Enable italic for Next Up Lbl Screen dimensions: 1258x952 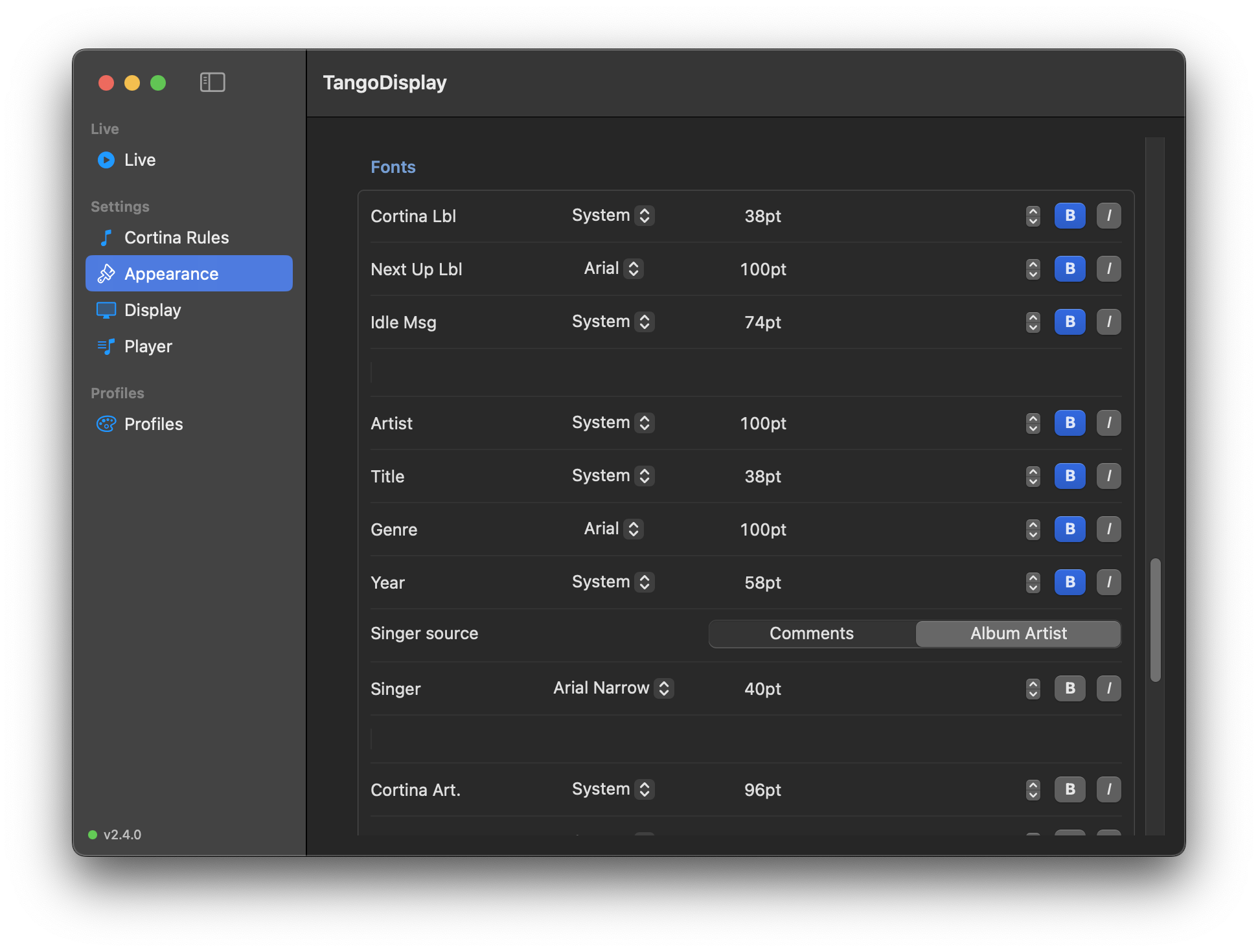tap(1109, 269)
